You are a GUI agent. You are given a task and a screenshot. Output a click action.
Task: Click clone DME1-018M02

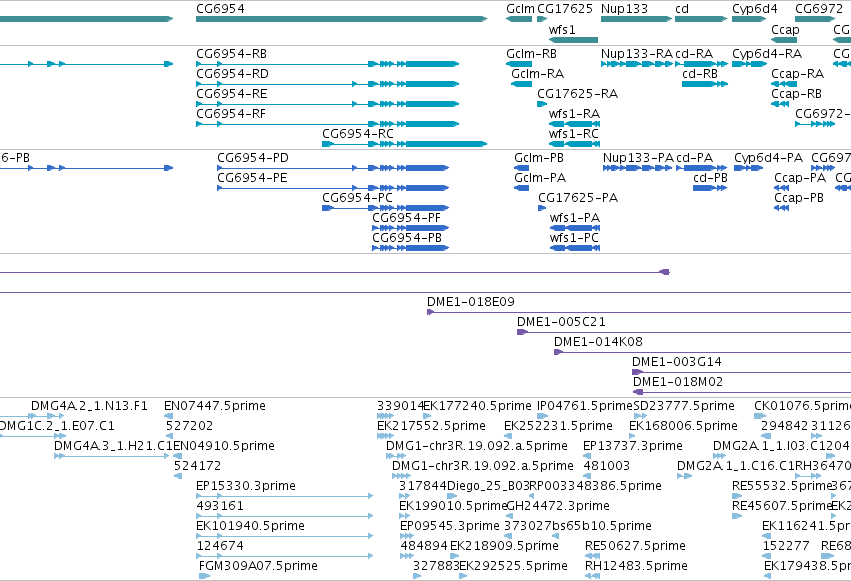coord(742,392)
